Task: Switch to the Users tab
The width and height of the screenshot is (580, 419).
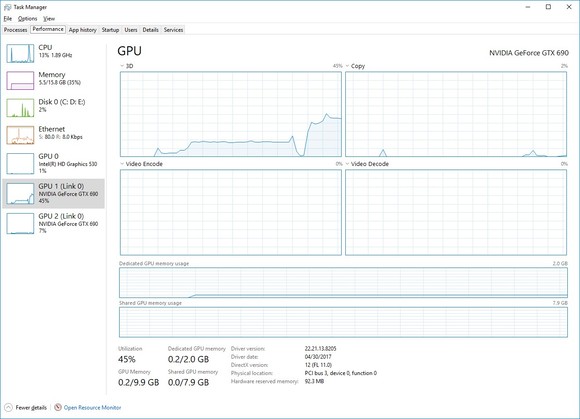Action: pos(131,30)
